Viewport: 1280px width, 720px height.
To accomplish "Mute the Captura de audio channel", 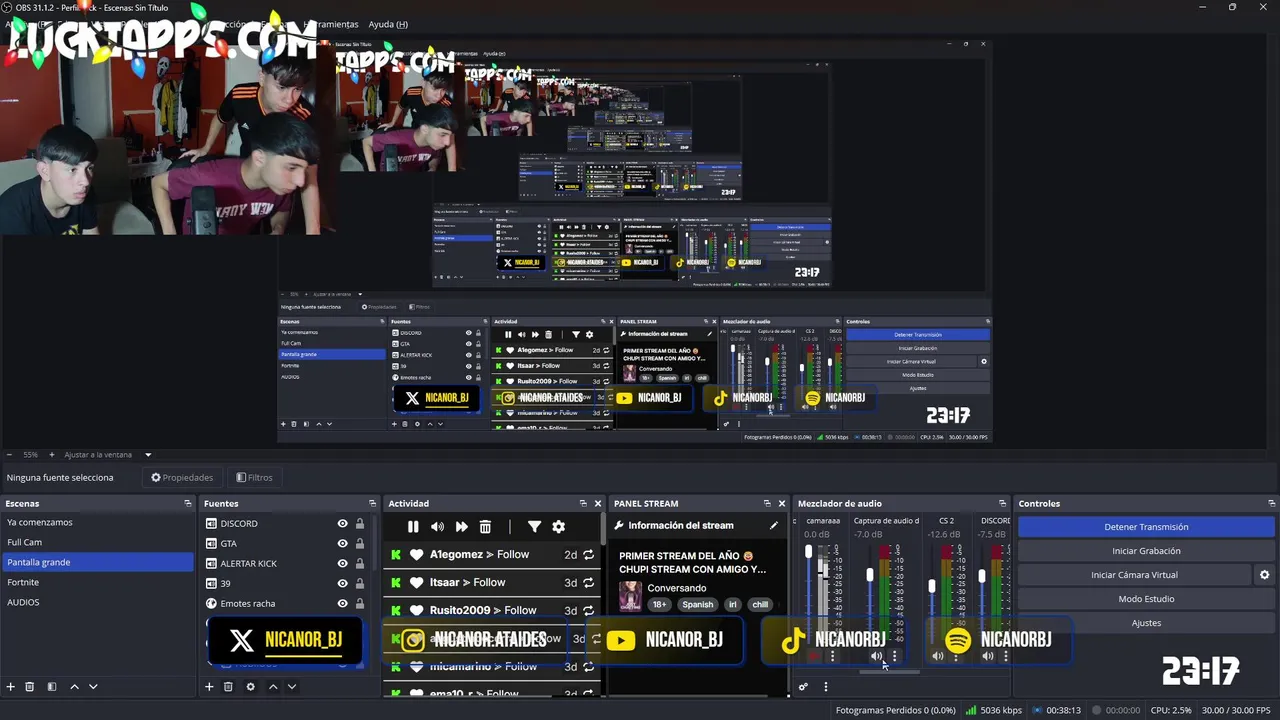I will pyautogui.click(x=876, y=656).
